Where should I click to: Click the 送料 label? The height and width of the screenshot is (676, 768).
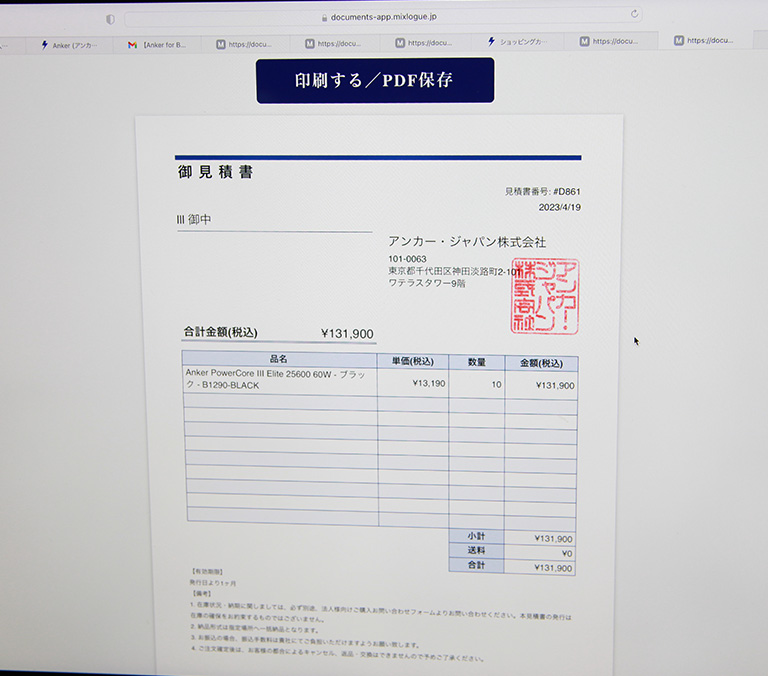[x=476, y=551]
